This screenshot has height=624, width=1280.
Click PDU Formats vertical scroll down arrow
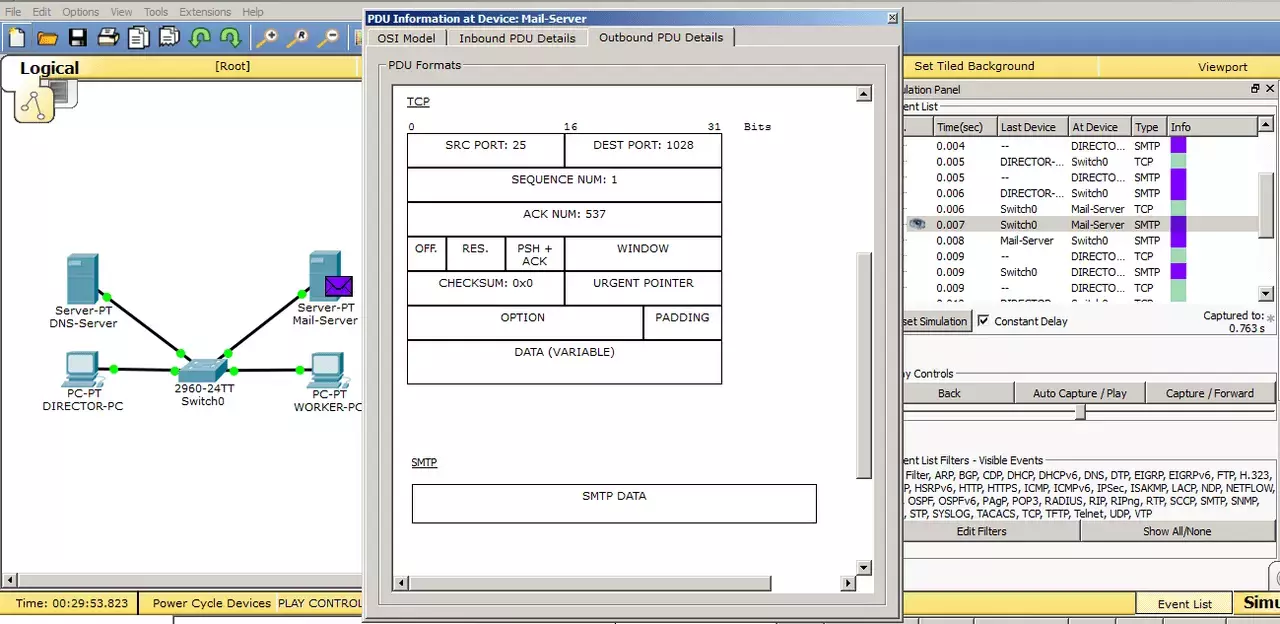click(x=864, y=567)
